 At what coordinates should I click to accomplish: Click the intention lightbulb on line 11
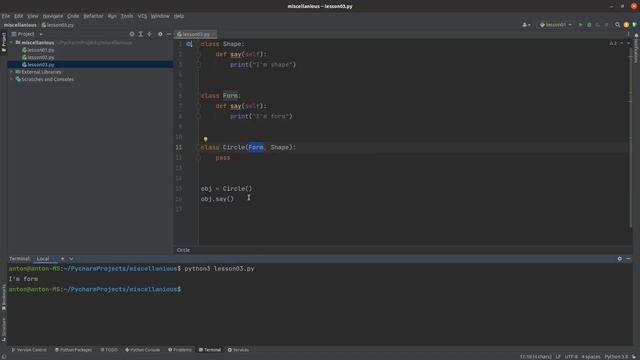(x=205, y=140)
